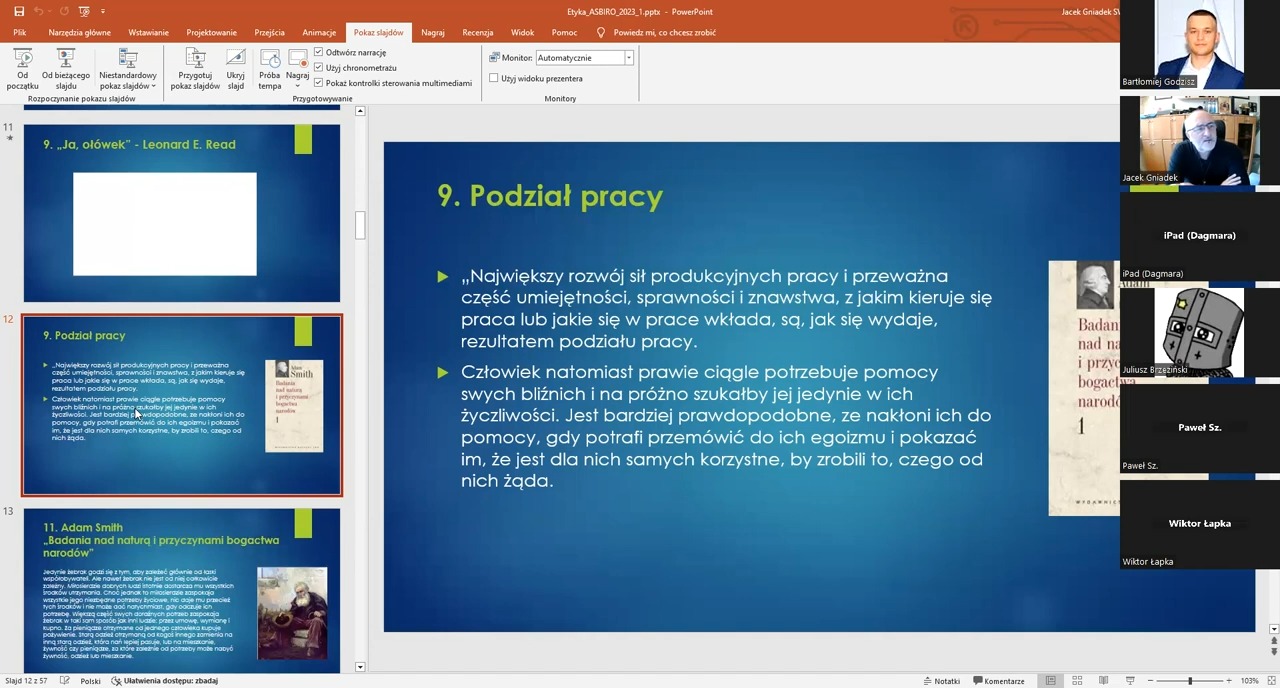The width and height of the screenshot is (1280, 688).
Task: Open Ułatwienia dostępu: zbadaj accessibility checker
Action: [164, 681]
